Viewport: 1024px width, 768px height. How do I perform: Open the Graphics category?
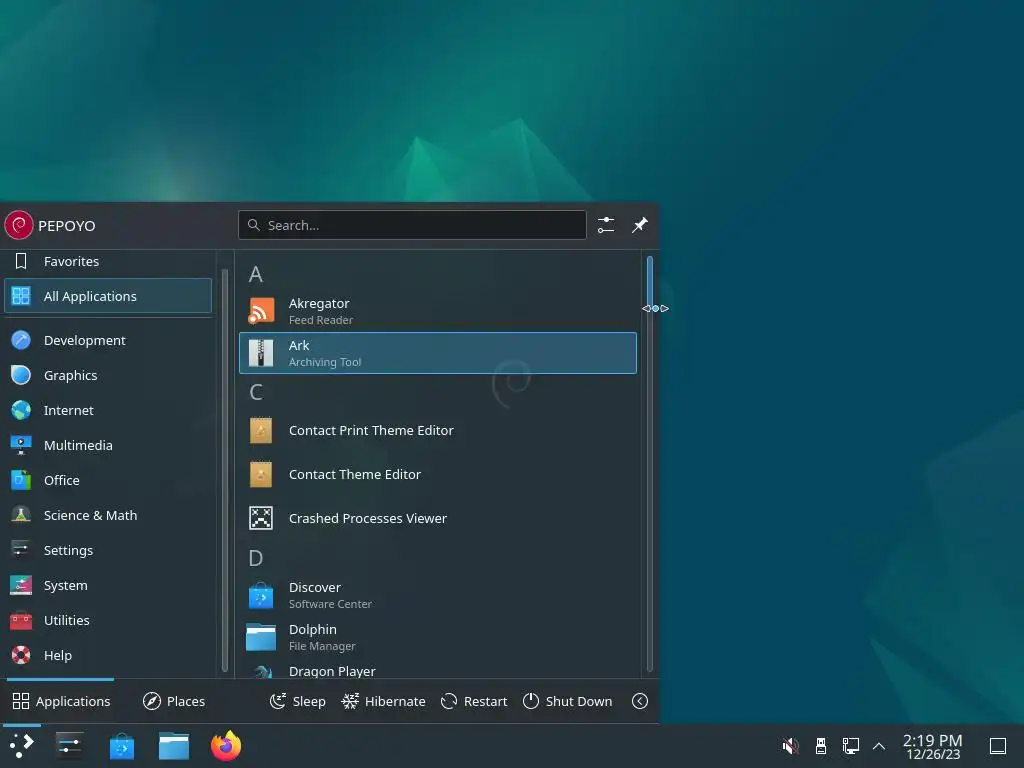(108, 375)
